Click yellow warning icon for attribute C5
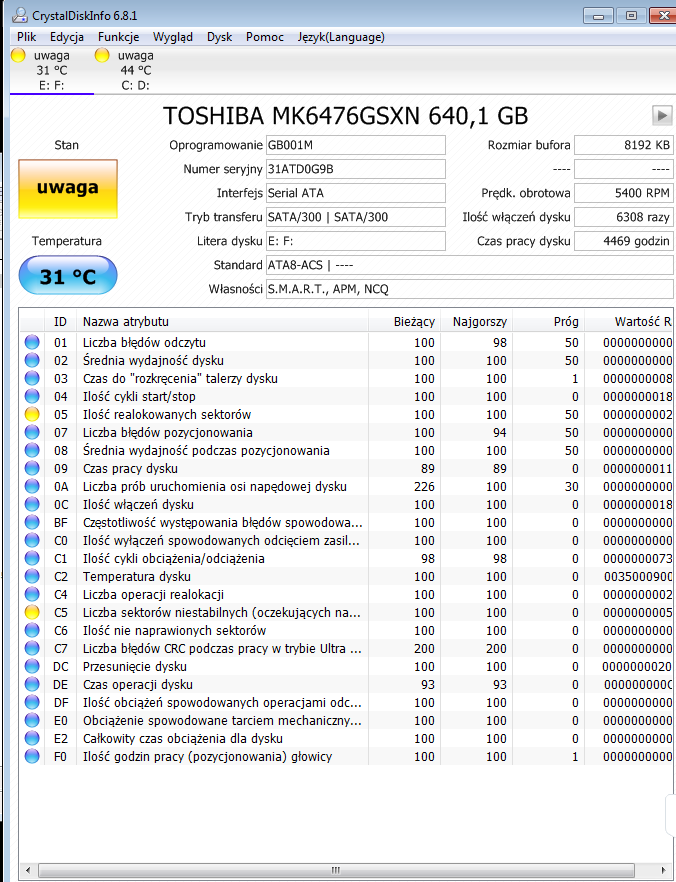This screenshot has height=882, width=676. 32,612
